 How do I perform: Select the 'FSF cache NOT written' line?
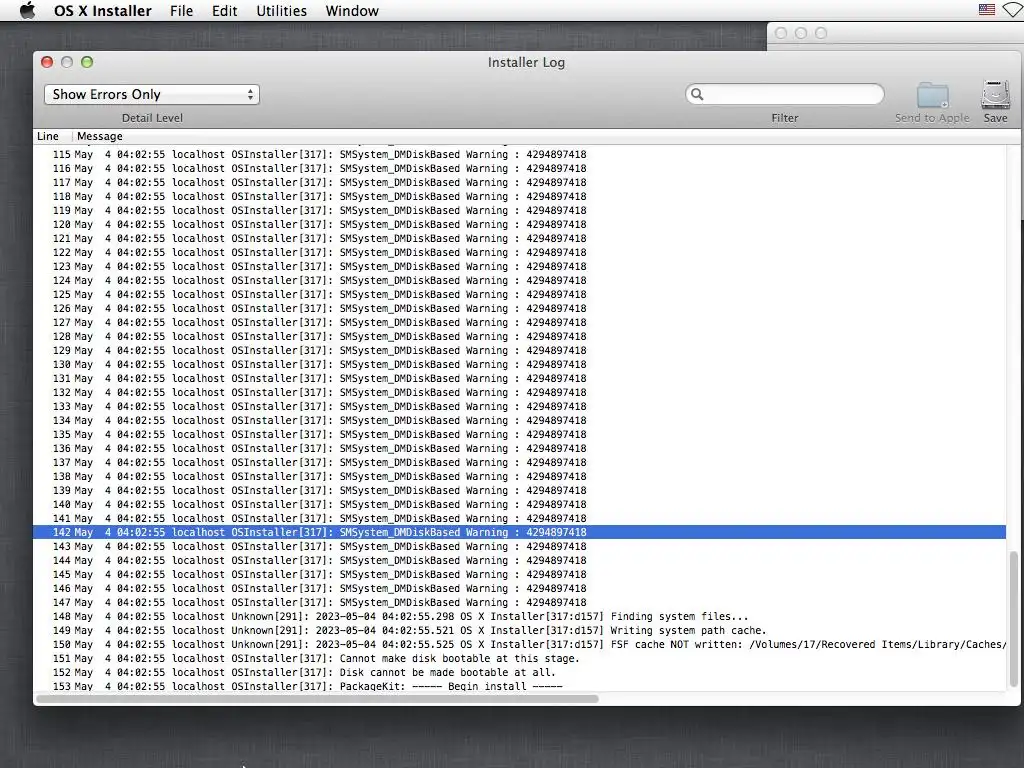pyautogui.click(x=519, y=645)
